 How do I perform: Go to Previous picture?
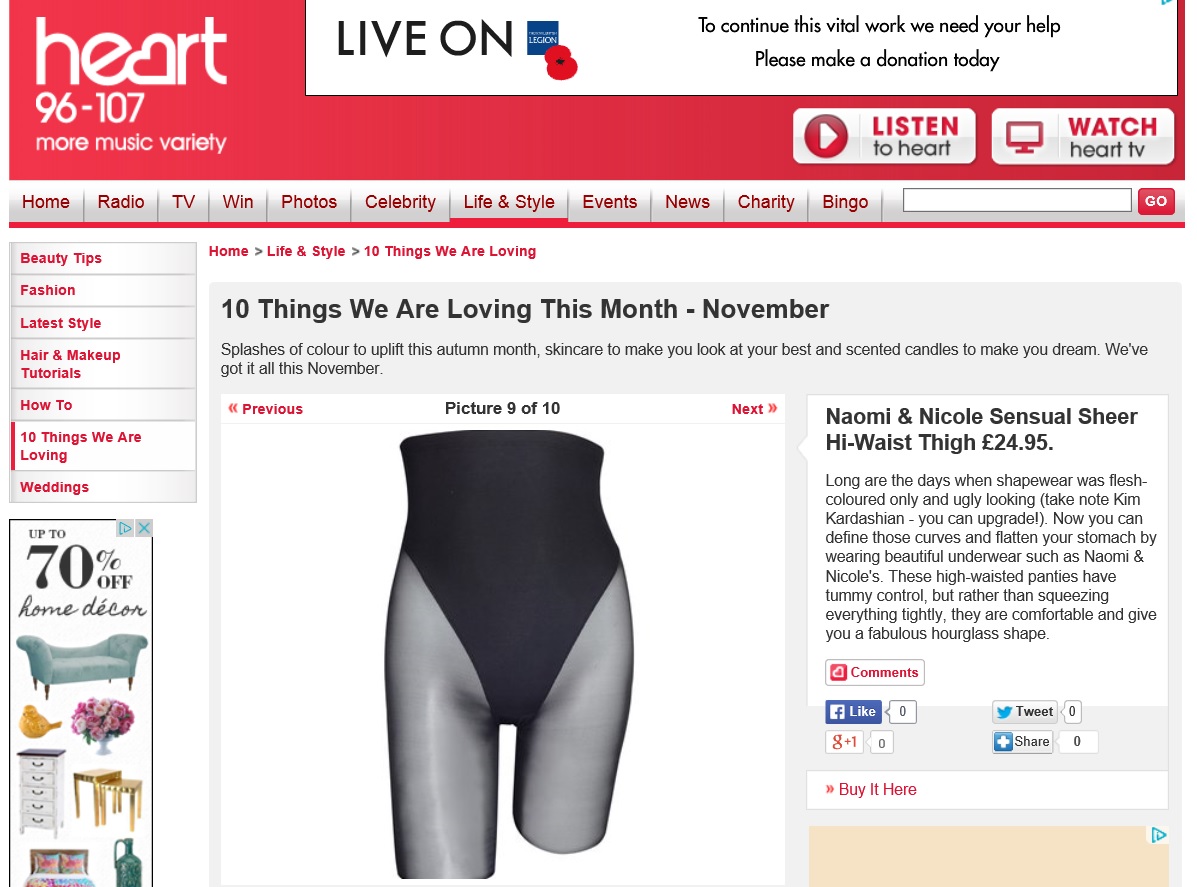tap(266, 409)
